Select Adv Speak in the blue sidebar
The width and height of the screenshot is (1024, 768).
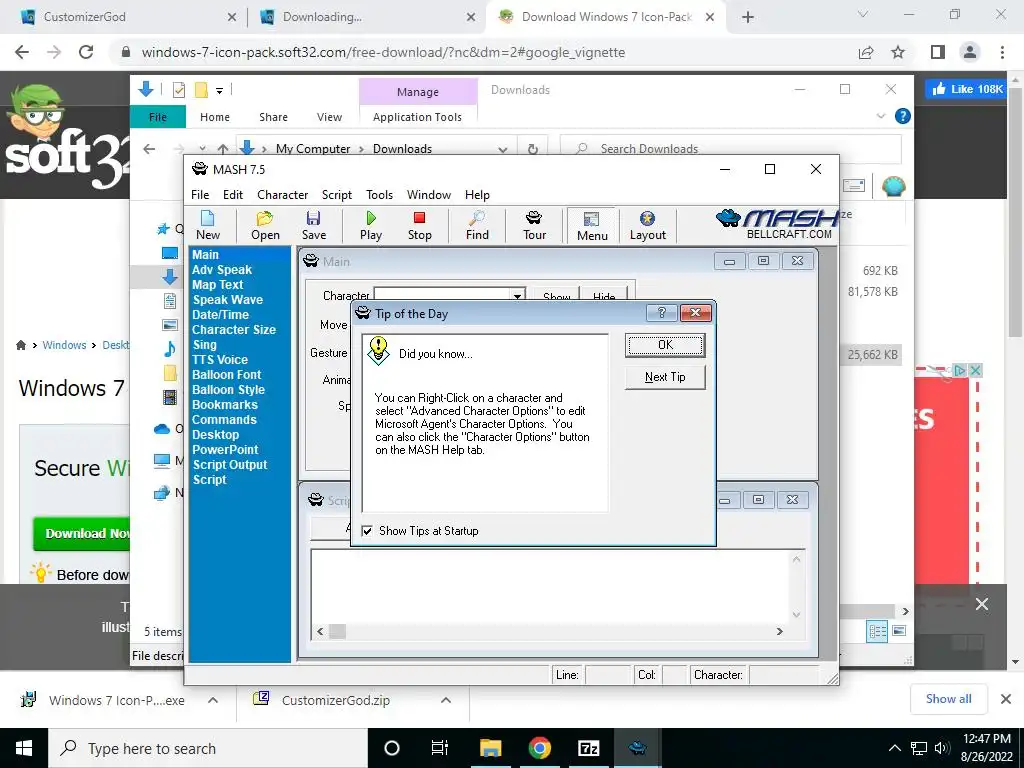click(222, 270)
